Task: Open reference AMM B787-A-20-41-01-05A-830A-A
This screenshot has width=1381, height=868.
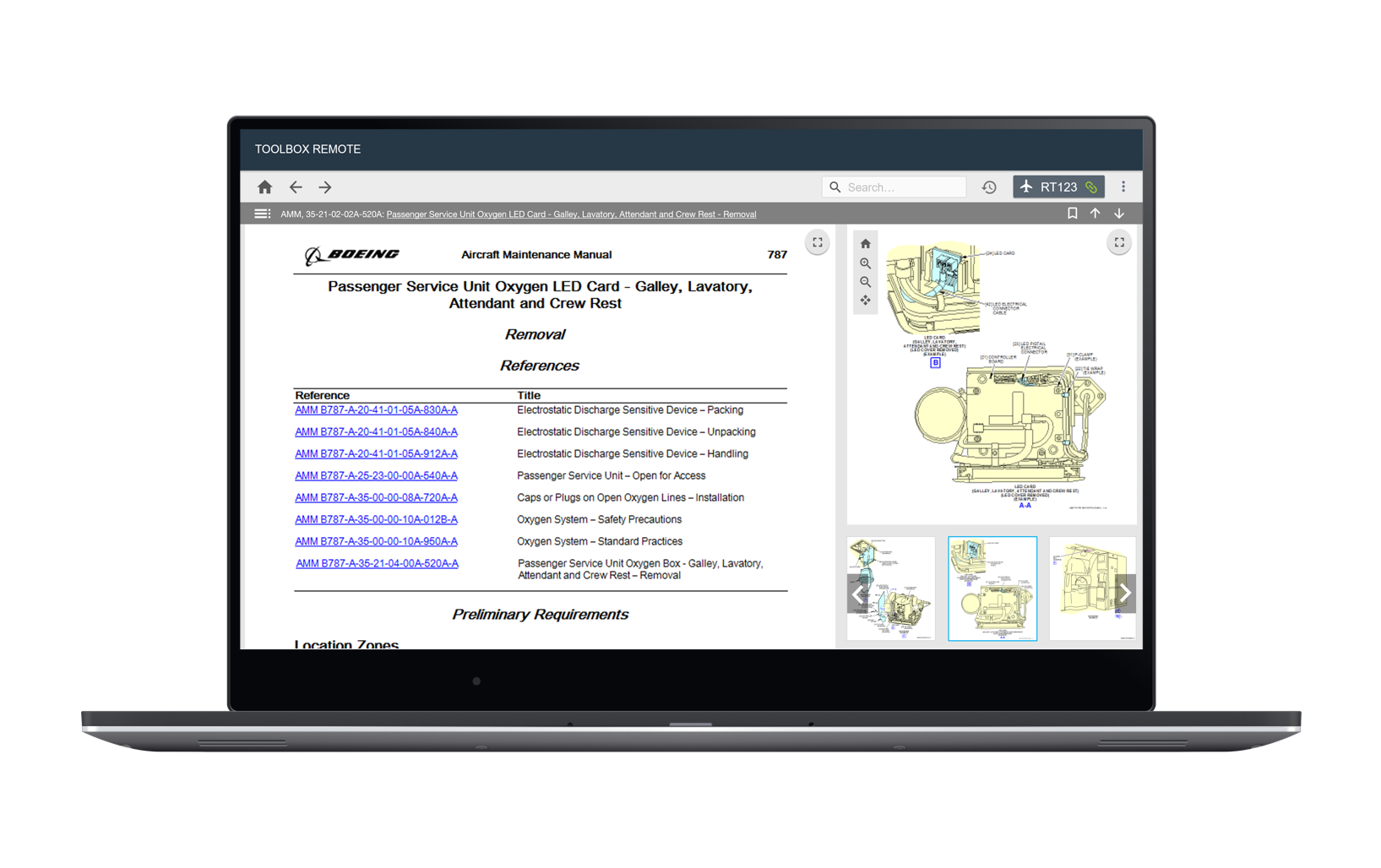Action: tap(376, 410)
